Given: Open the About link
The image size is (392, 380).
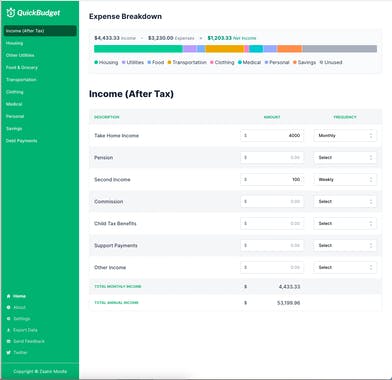Looking at the screenshot, I should coord(19,307).
